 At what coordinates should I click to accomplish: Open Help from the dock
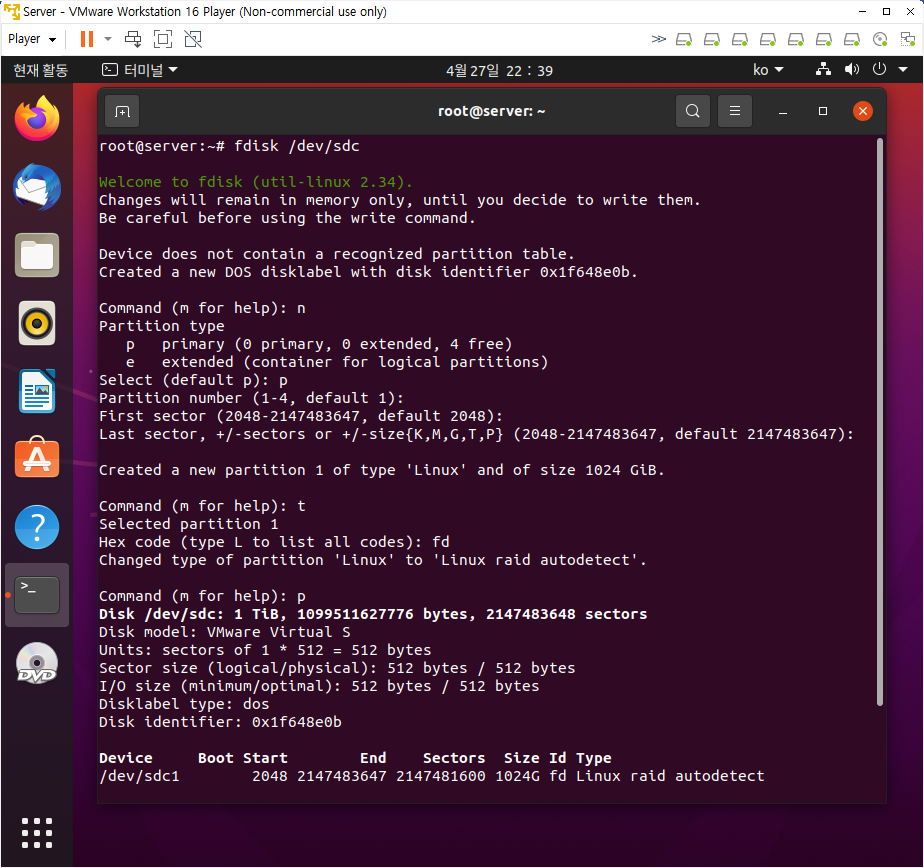pyautogui.click(x=37, y=527)
